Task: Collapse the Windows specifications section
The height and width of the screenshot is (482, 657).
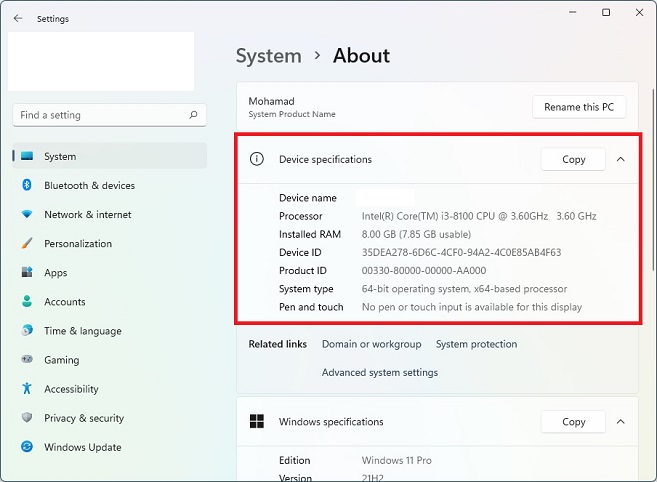Action: point(621,422)
